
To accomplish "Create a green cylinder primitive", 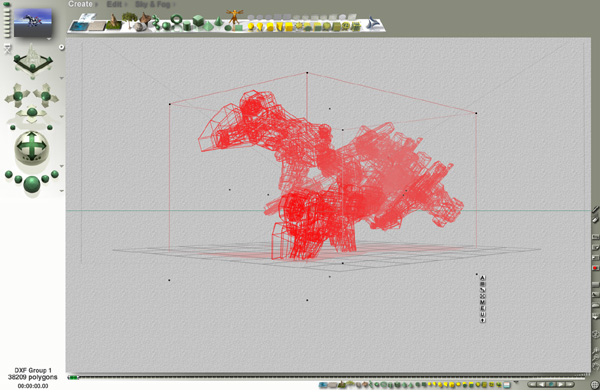I will [186, 26].
